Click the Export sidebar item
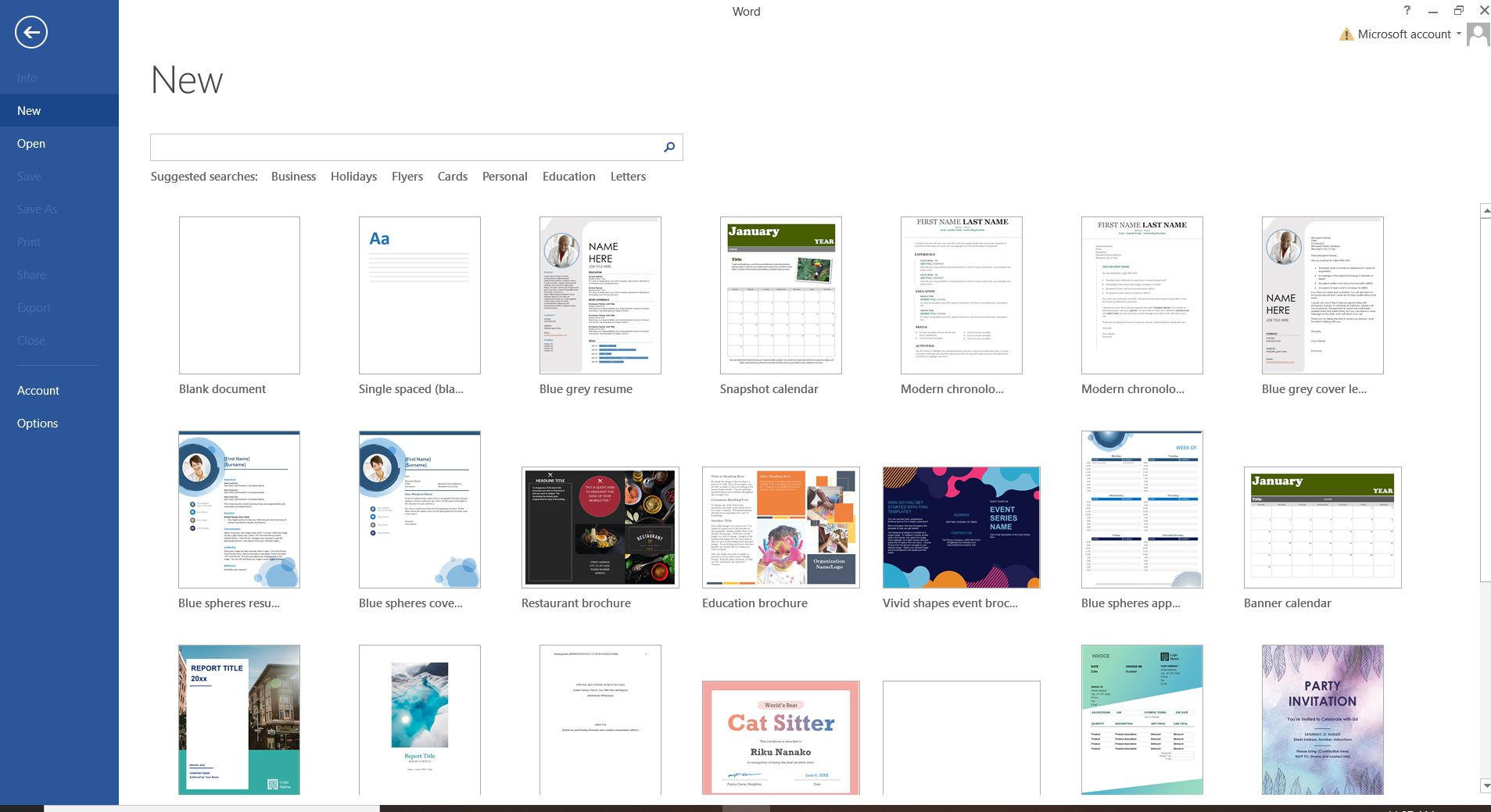 (59, 307)
